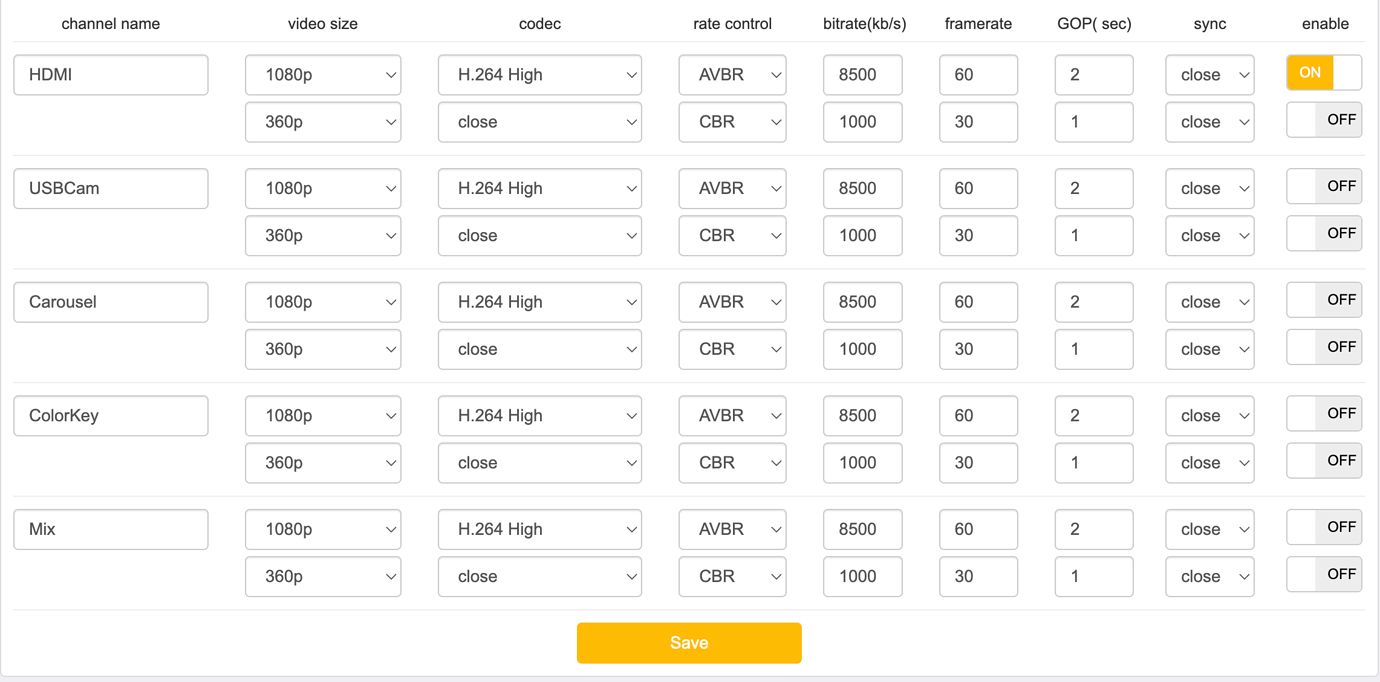Click the Mix channel name field

coord(111,530)
